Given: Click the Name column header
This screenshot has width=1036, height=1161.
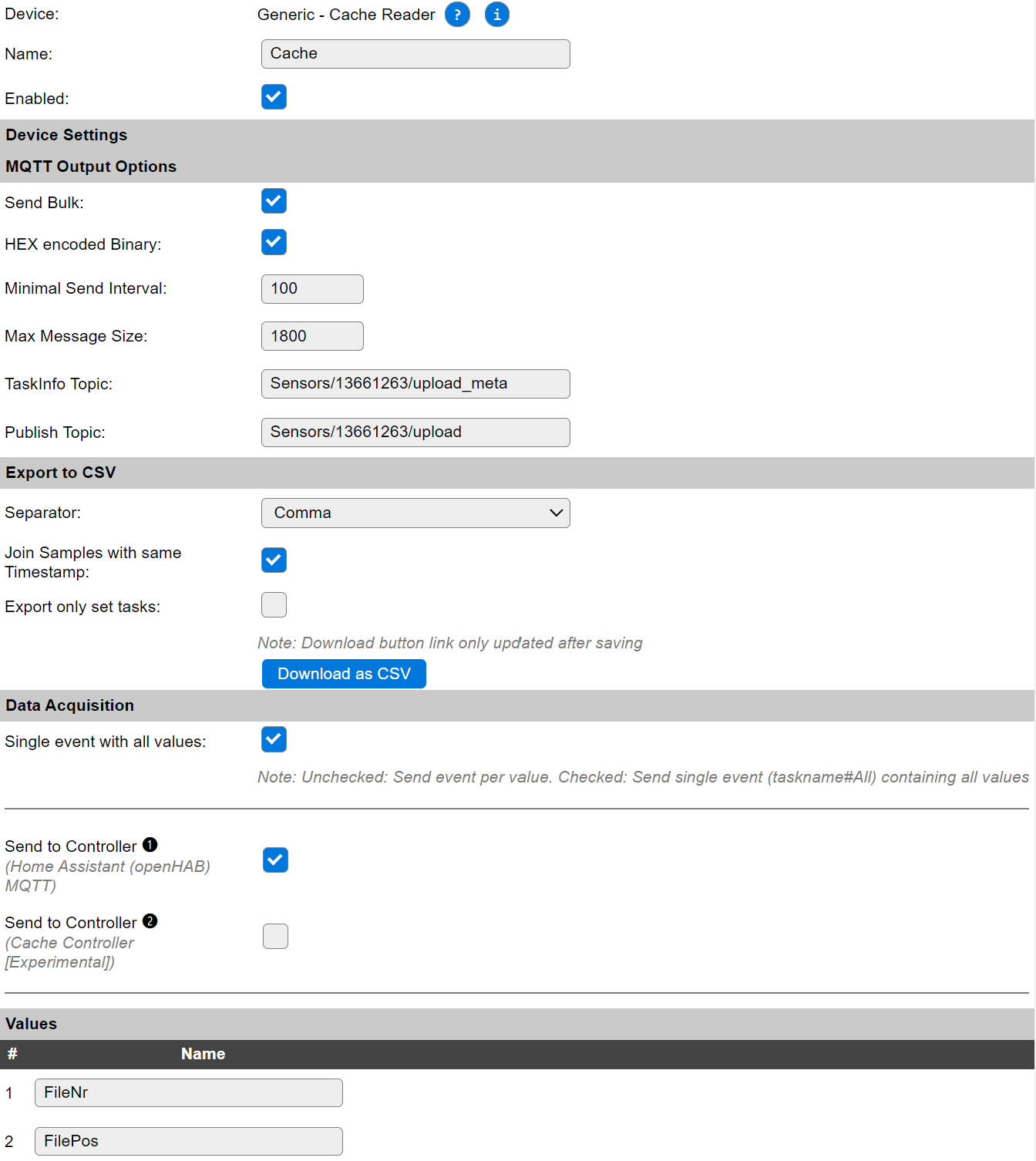Looking at the screenshot, I should (203, 1054).
